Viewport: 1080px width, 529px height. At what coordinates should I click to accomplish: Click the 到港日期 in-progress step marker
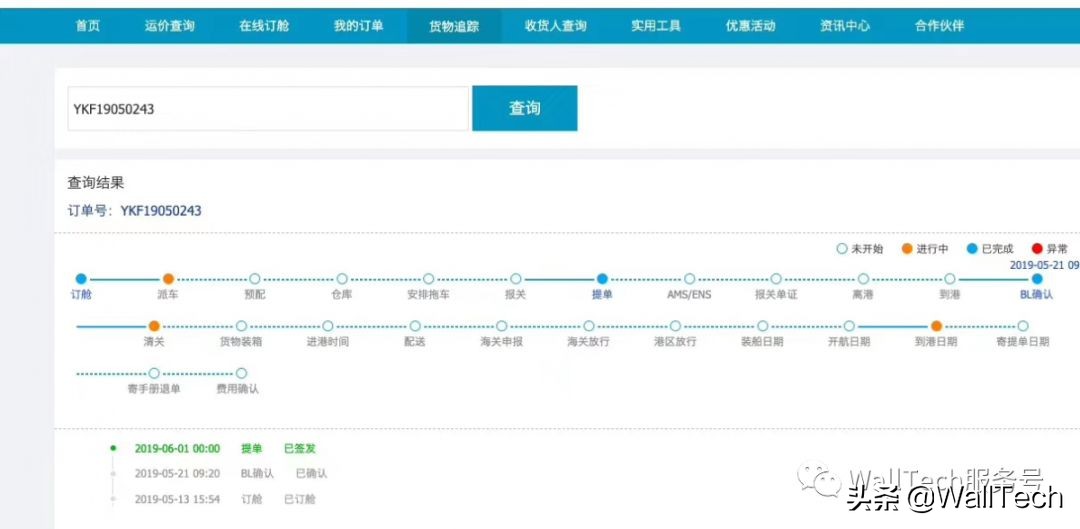click(x=936, y=326)
